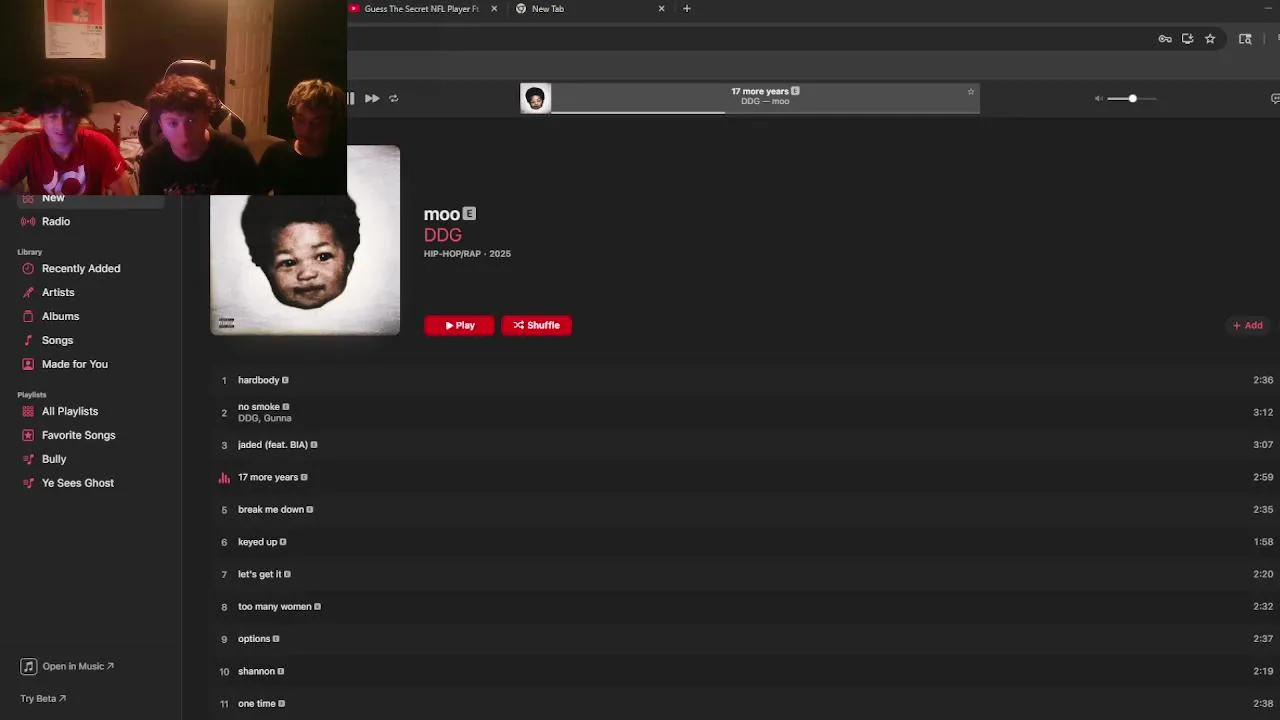Click the Bully playlist icon
This screenshot has width=1280, height=720.
[28, 459]
